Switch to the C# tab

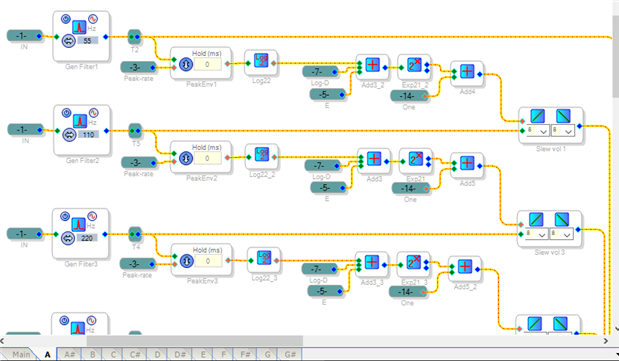pos(135,354)
